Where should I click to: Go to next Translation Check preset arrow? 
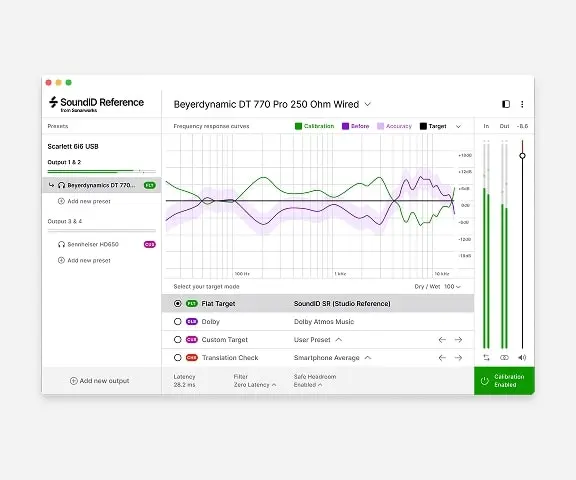[x=458, y=358]
